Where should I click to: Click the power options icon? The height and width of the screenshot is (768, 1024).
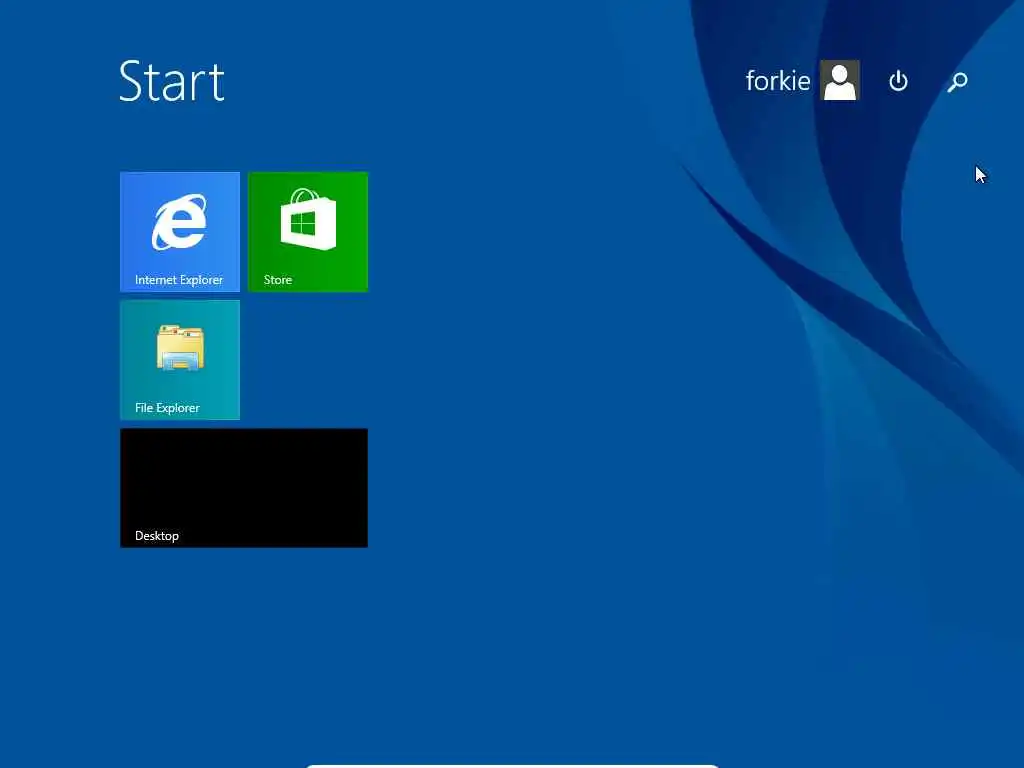(x=899, y=81)
